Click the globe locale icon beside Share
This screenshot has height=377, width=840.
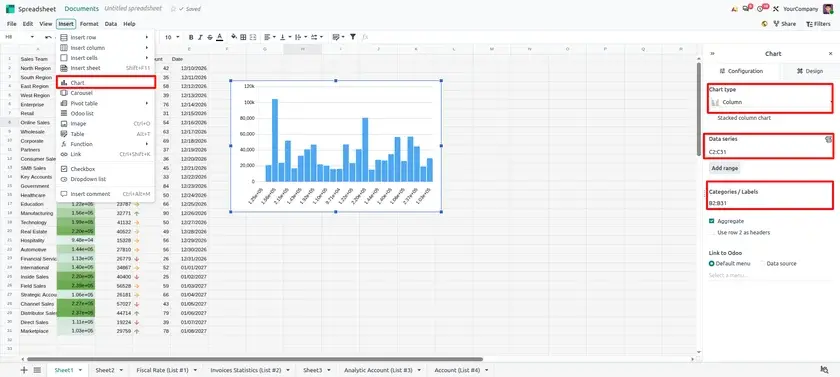coord(764,24)
